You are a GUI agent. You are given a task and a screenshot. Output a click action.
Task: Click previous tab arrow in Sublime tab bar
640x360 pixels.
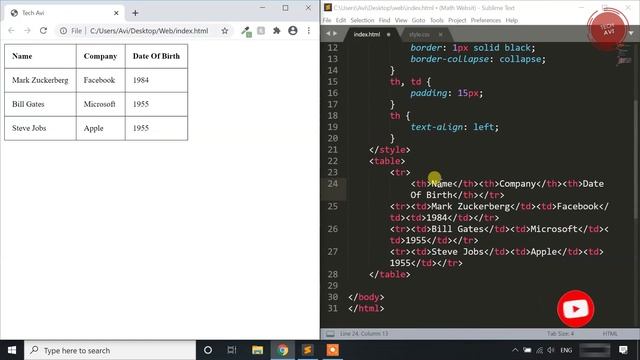[328, 34]
